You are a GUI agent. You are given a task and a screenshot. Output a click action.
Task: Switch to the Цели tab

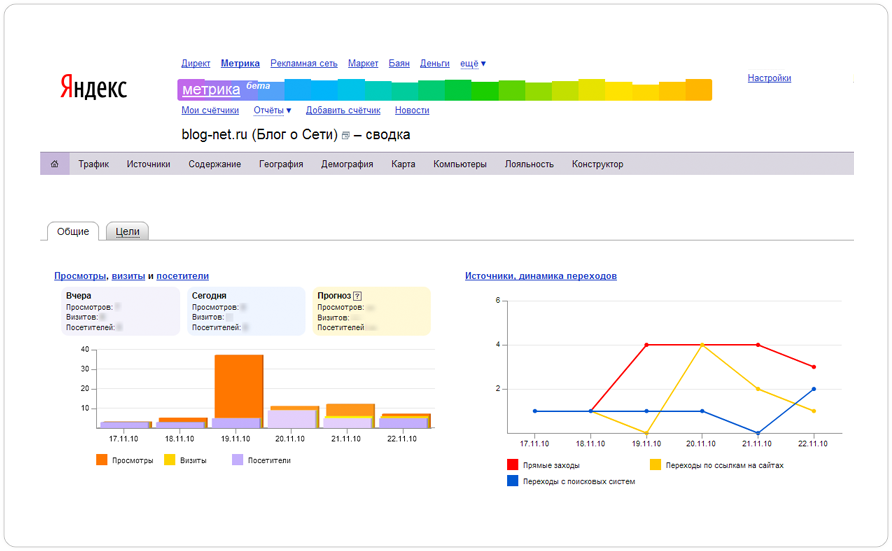click(127, 231)
